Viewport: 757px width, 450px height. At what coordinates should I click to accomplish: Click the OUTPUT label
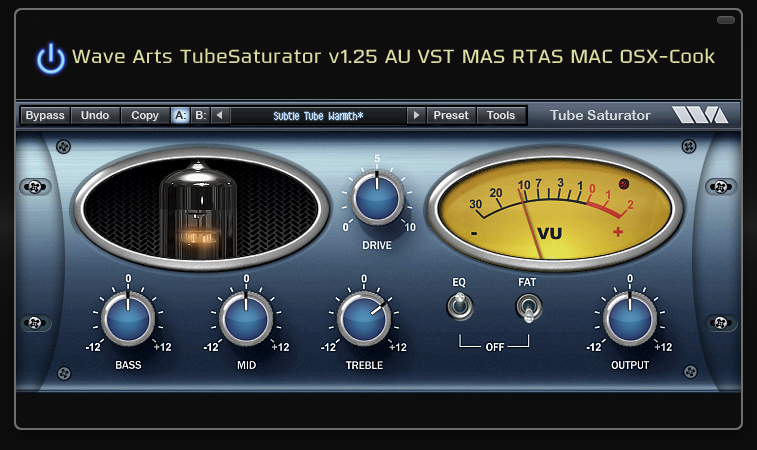630,365
